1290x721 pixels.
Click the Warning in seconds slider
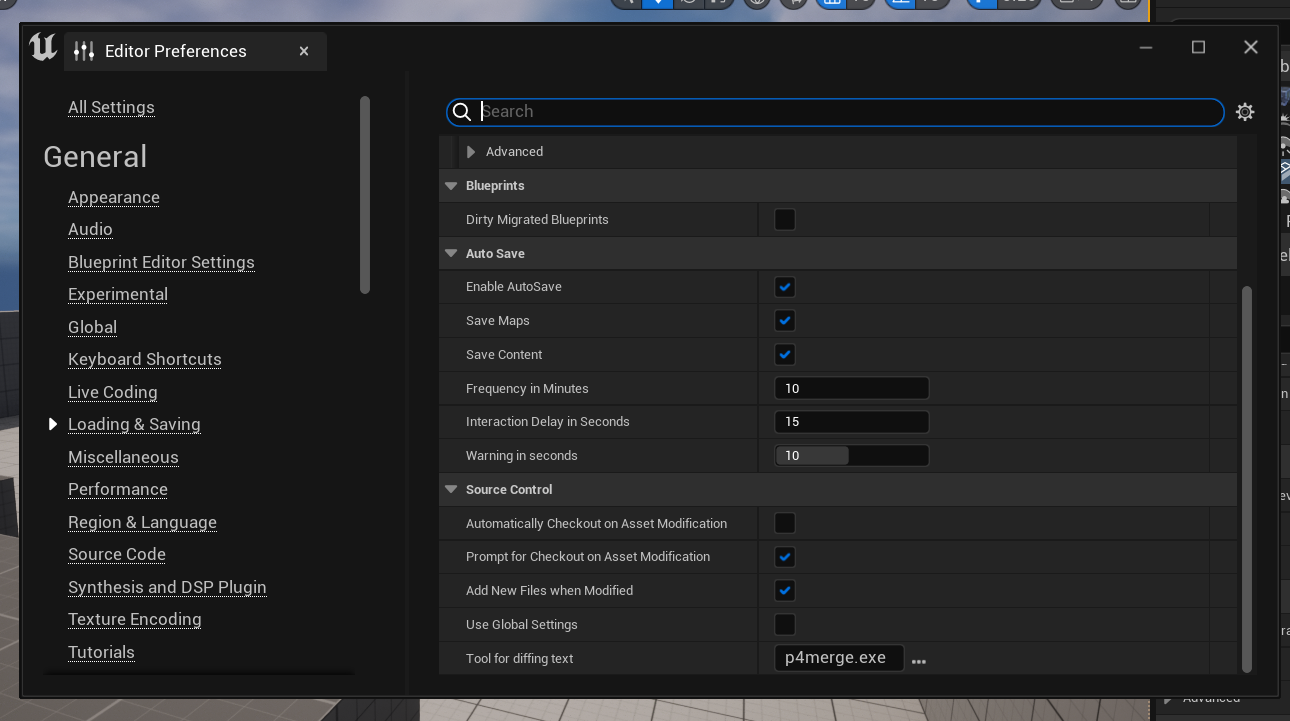[851, 456]
